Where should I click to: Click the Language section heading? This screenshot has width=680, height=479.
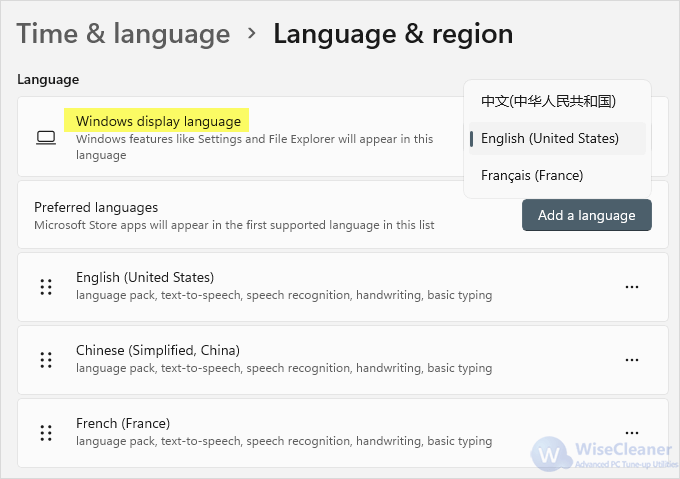point(48,79)
